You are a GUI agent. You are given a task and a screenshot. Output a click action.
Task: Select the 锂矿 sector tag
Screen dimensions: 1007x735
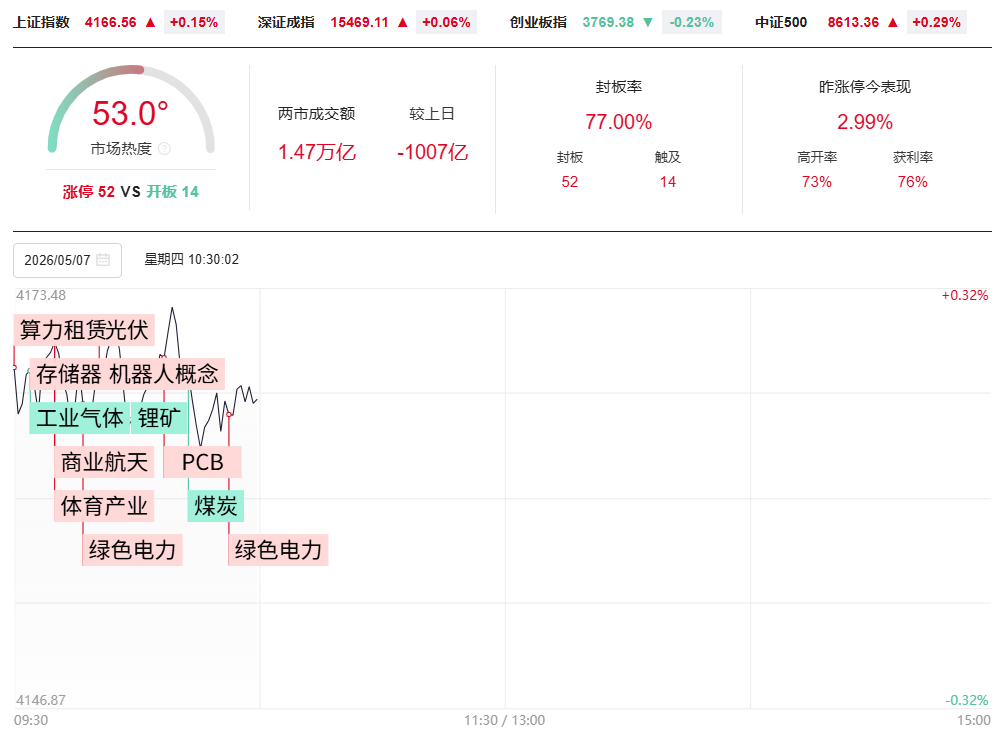[x=159, y=418]
